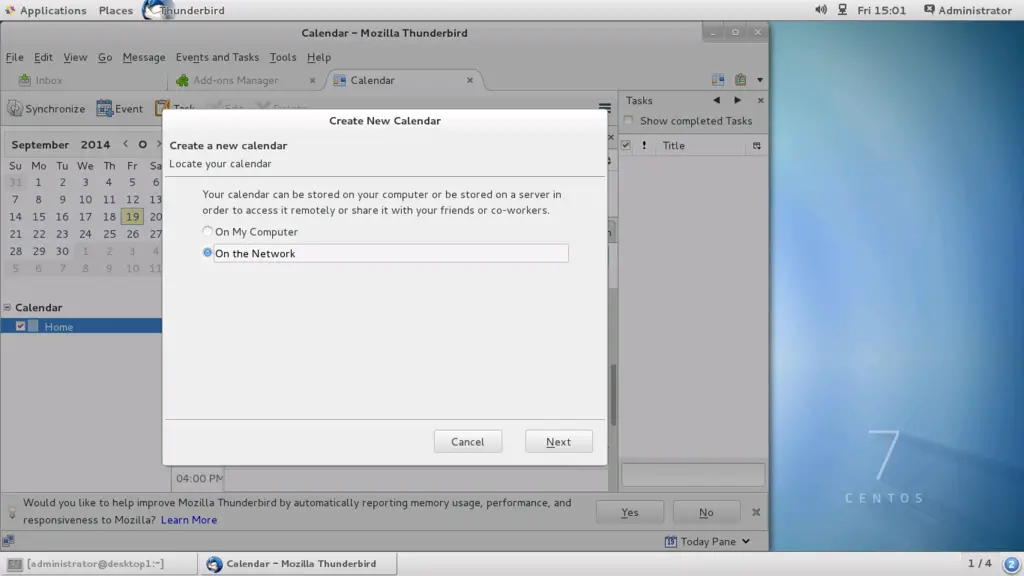Select the On My Computer radio button

point(207,231)
